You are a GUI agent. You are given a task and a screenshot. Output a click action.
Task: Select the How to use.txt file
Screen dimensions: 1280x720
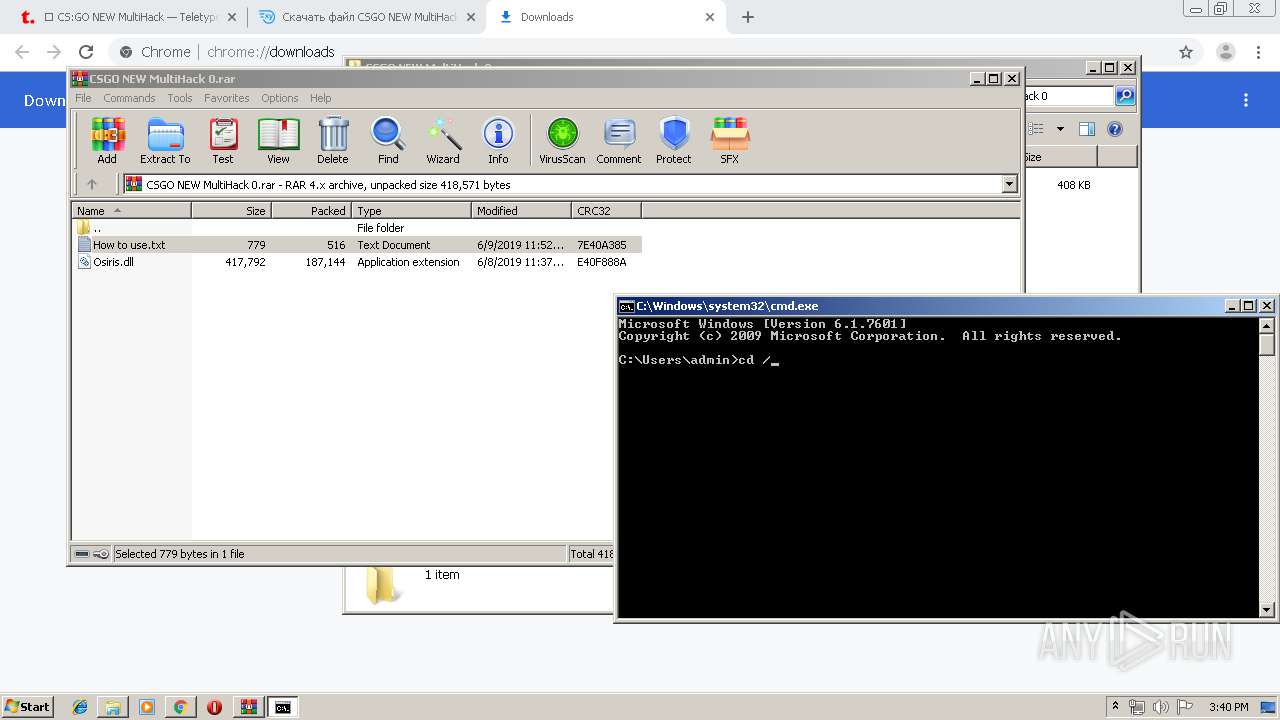(357, 245)
